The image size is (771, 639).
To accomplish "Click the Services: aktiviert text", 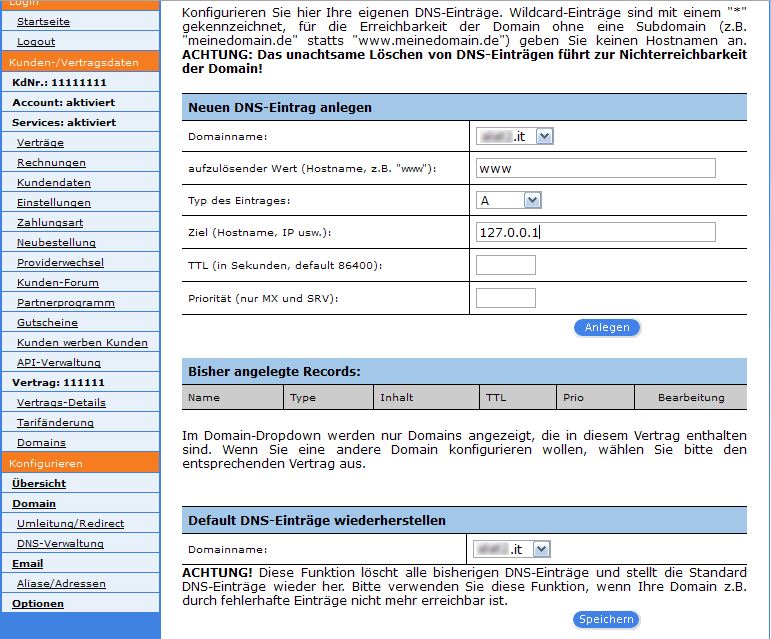I will tap(64, 122).
